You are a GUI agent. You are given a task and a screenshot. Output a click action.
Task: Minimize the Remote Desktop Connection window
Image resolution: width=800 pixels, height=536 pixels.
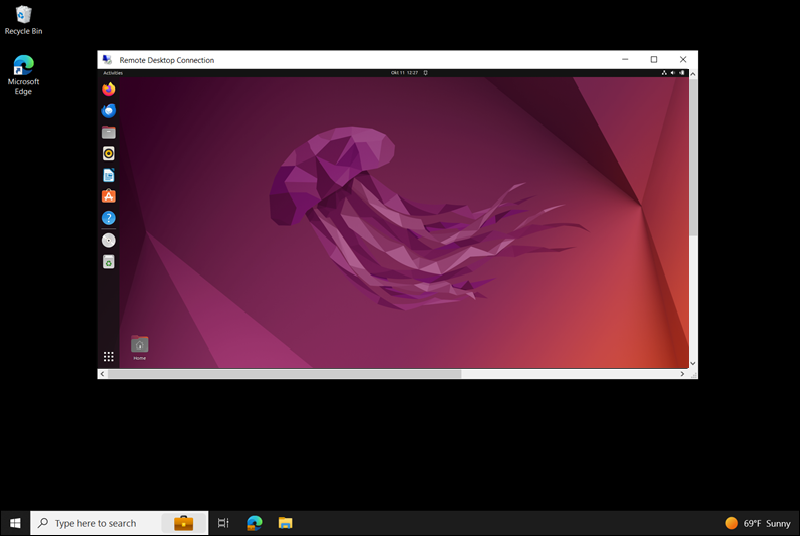[625, 60]
